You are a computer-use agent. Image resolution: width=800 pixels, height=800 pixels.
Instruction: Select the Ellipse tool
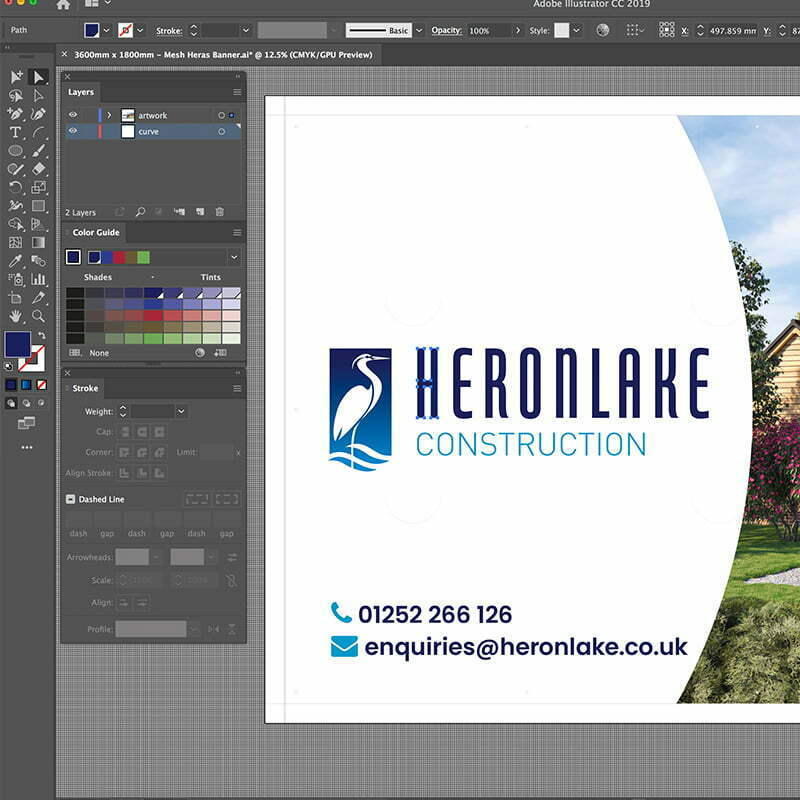(x=15, y=151)
